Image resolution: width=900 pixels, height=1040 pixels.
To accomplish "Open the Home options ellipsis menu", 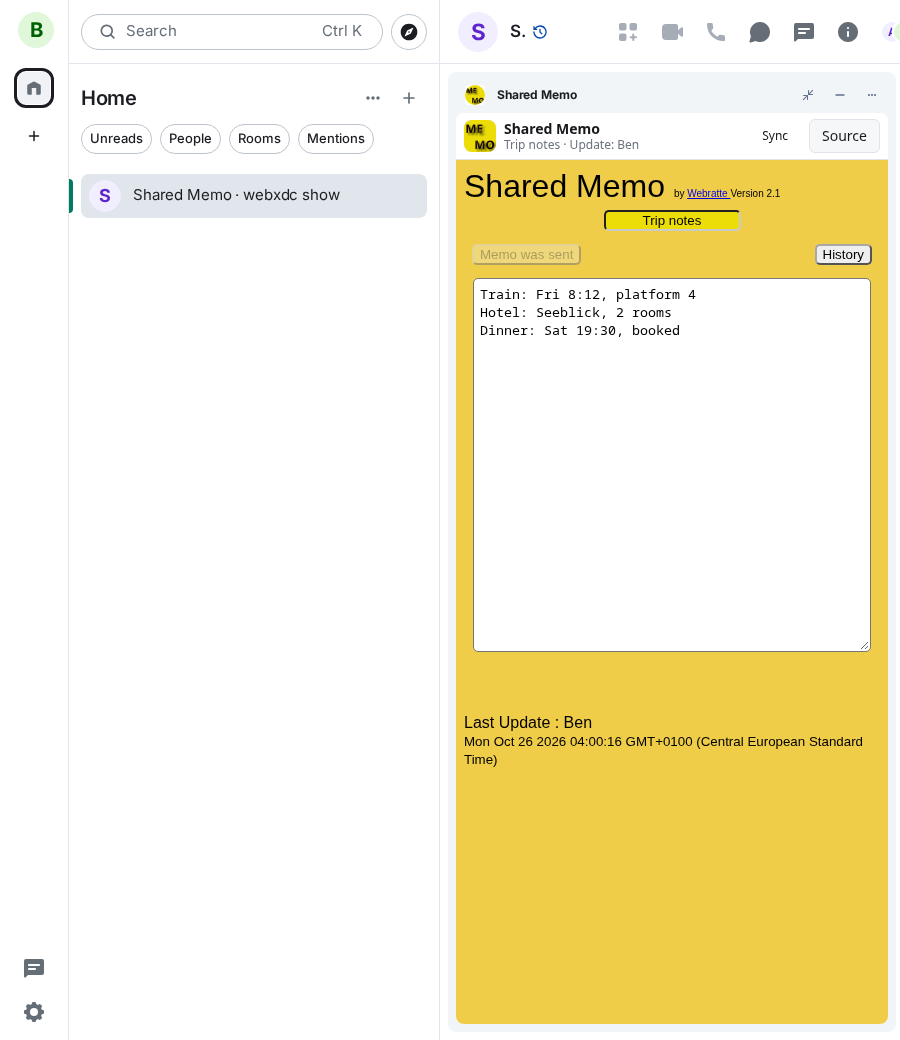I will [x=373, y=98].
